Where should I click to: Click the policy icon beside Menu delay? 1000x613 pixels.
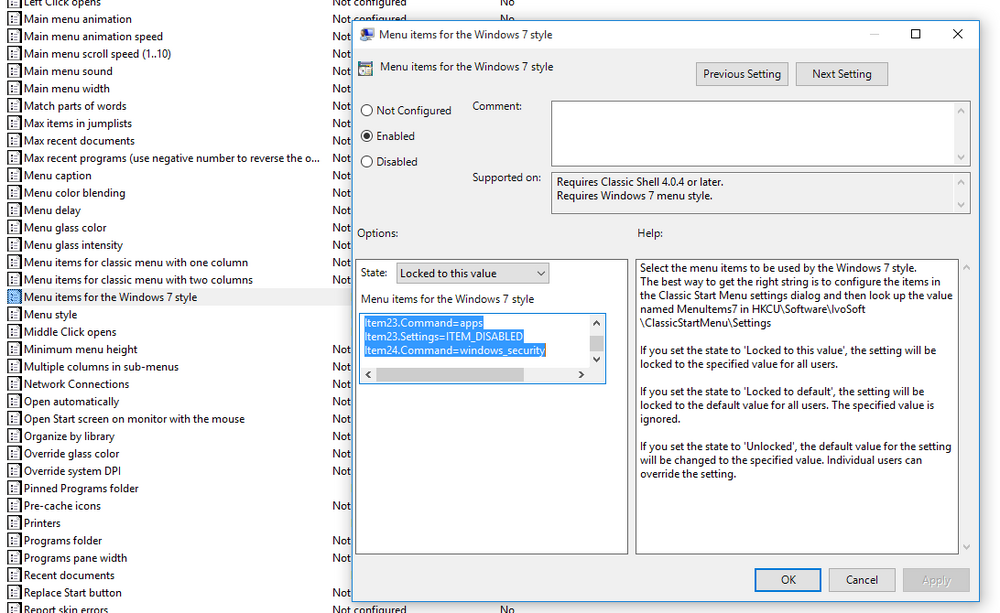pos(14,210)
